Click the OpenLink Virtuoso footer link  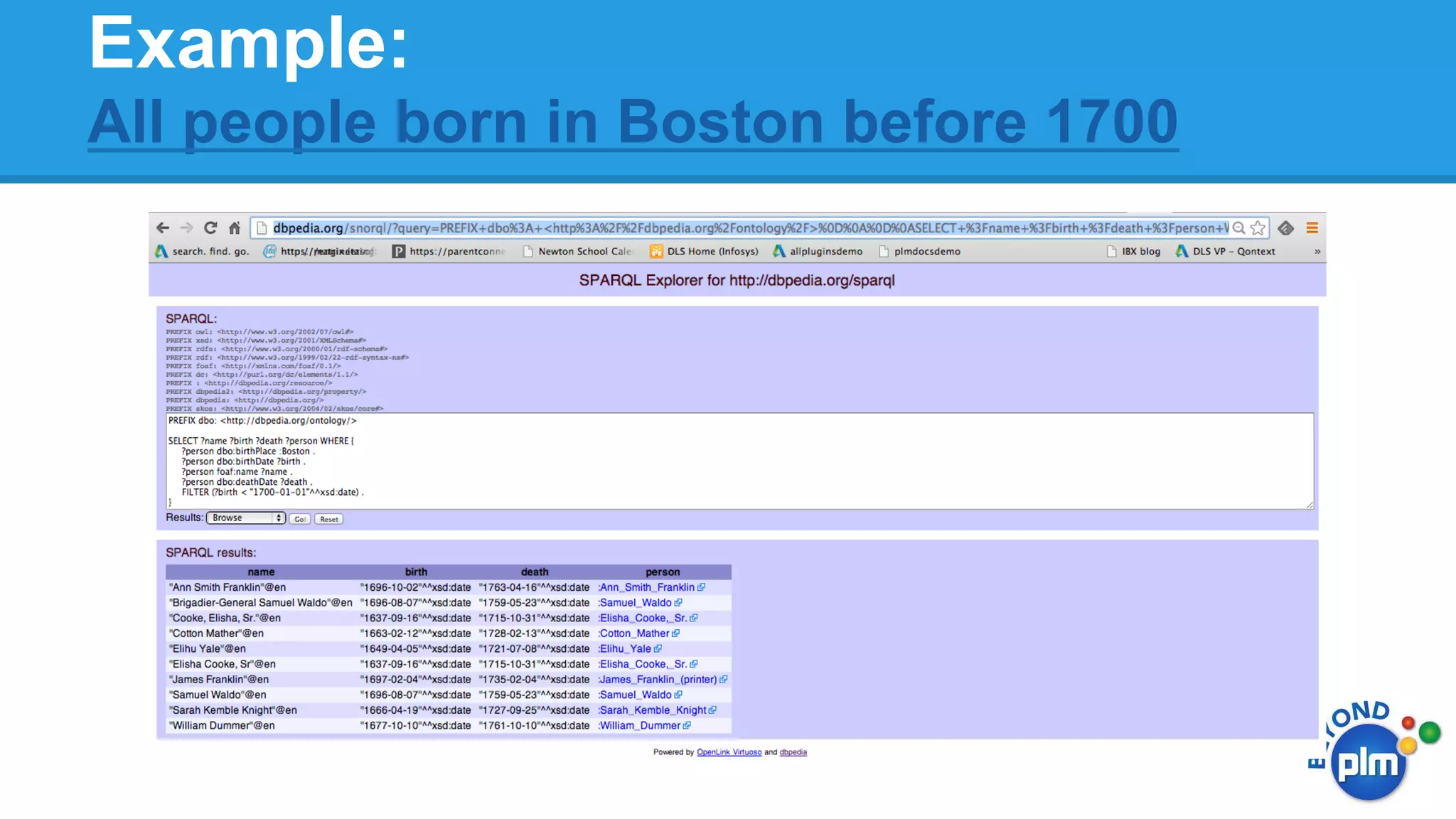tap(729, 752)
